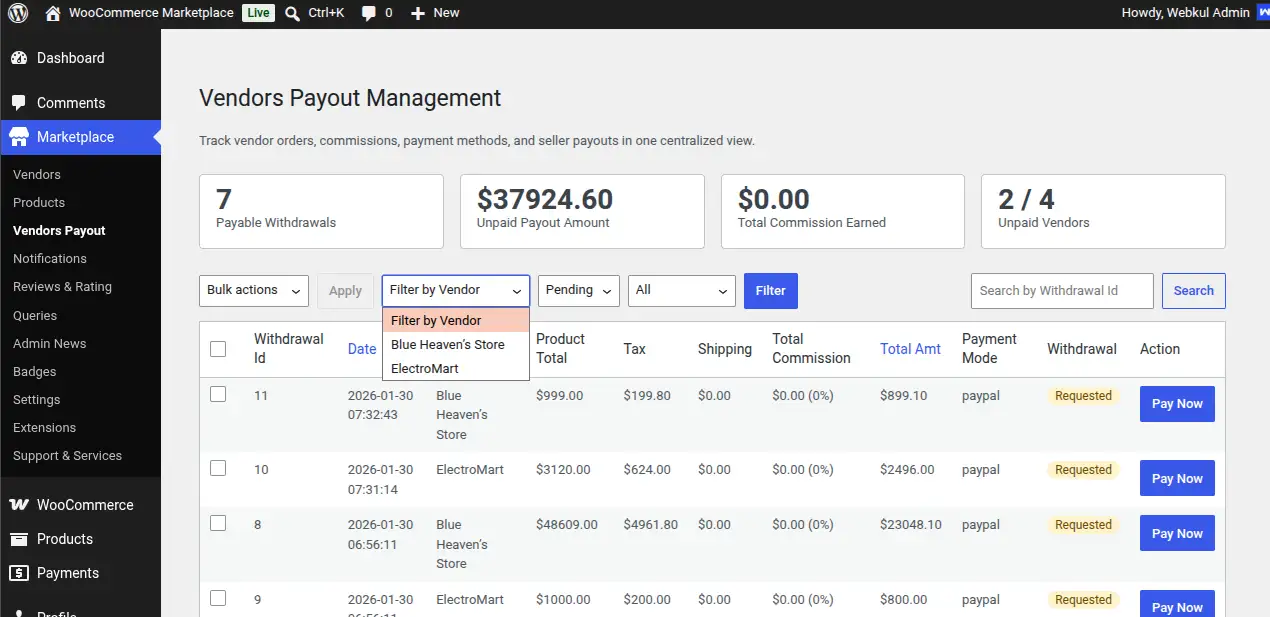This screenshot has width=1270, height=617.
Task: Choose ElectroMart option in vendor dropdown
Action: coord(456,368)
